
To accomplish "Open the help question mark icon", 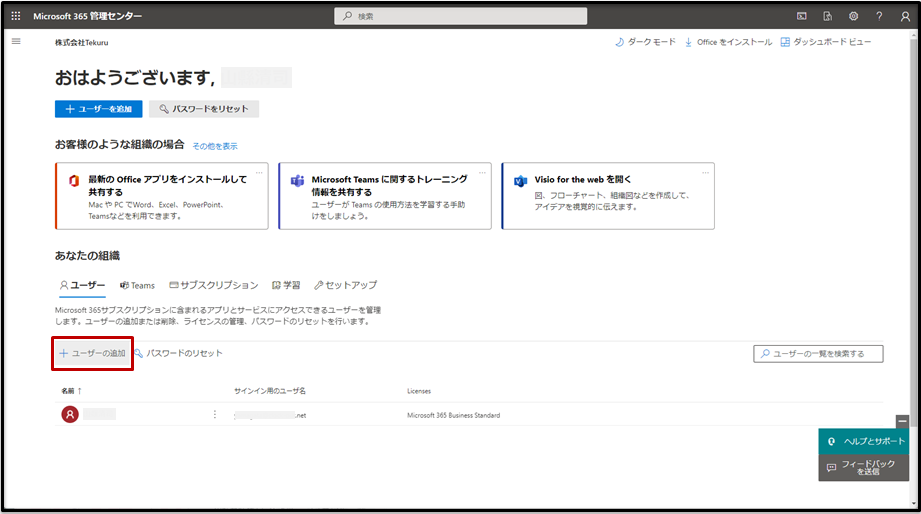I will [879, 16].
